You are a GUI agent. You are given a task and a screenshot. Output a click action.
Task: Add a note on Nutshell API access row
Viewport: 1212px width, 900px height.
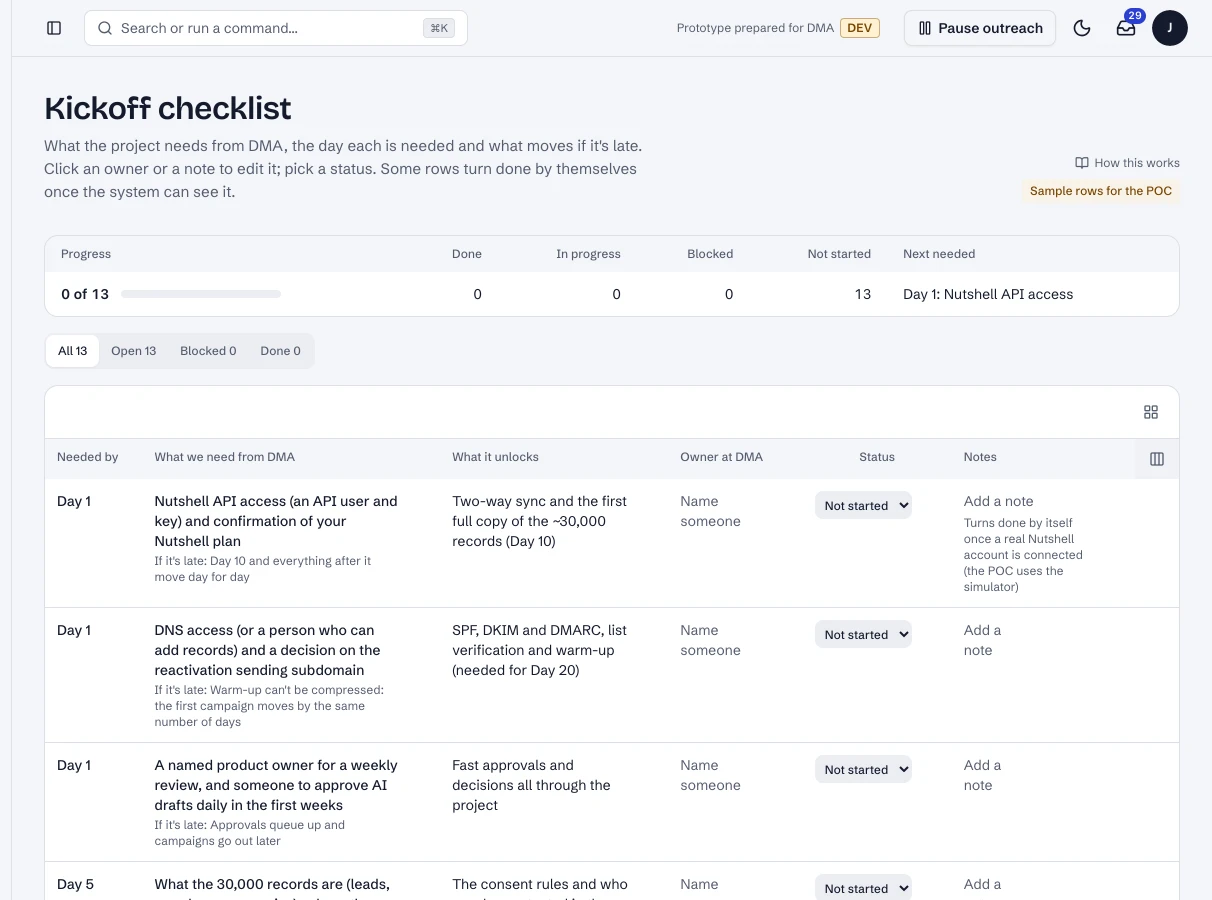998,501
